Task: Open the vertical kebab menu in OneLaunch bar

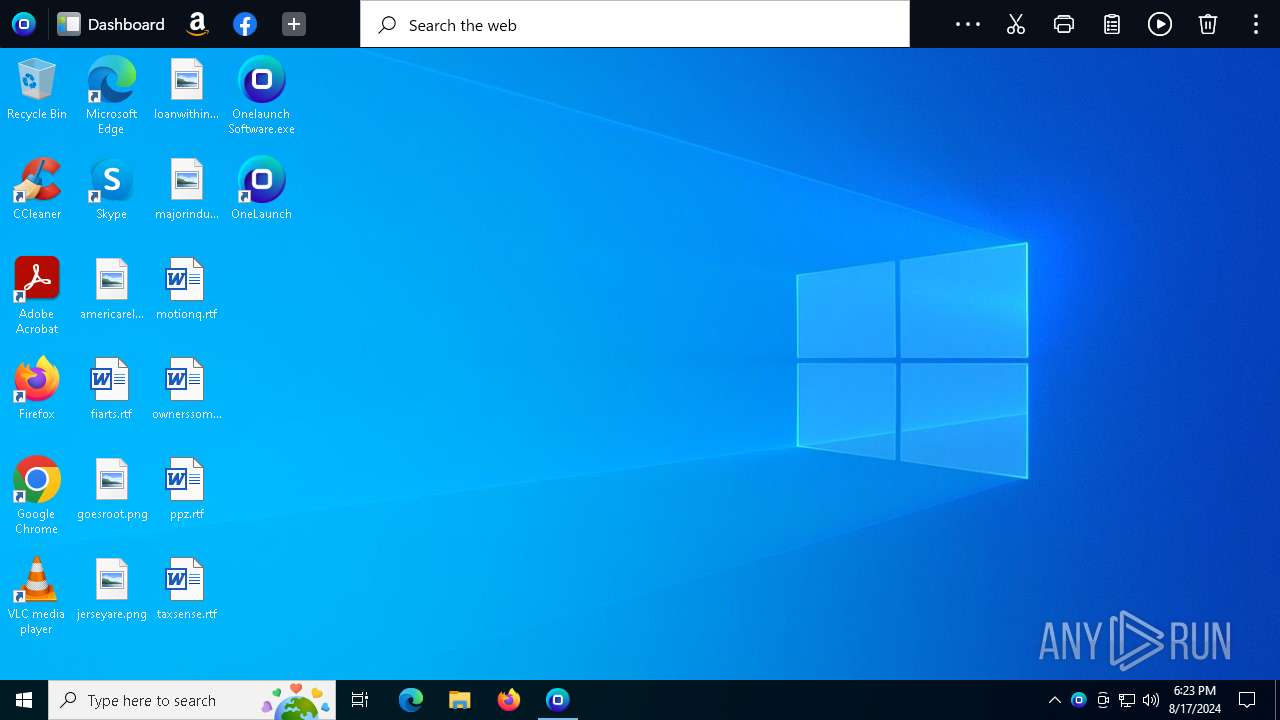Action: (1256, 24)
